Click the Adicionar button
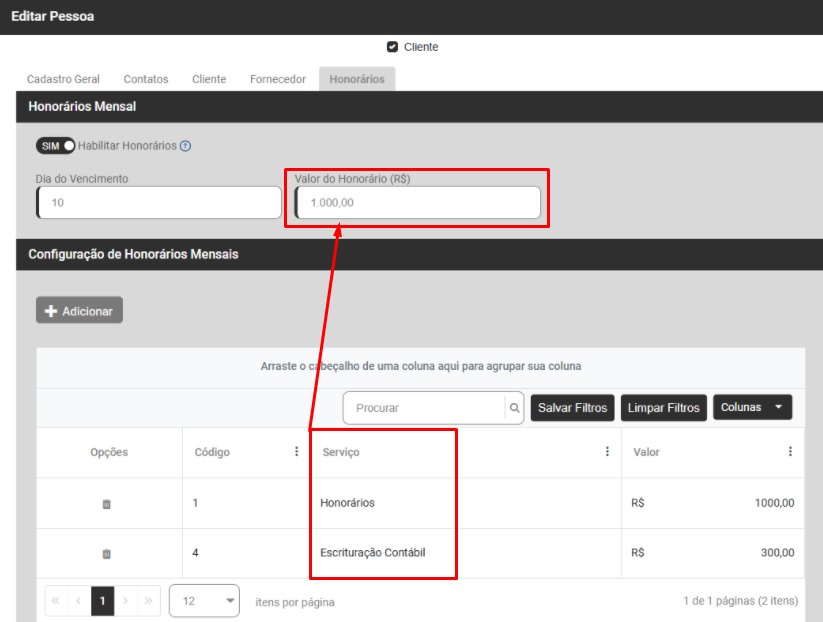This screenshot has height=622, width=823. coord(79,311)
